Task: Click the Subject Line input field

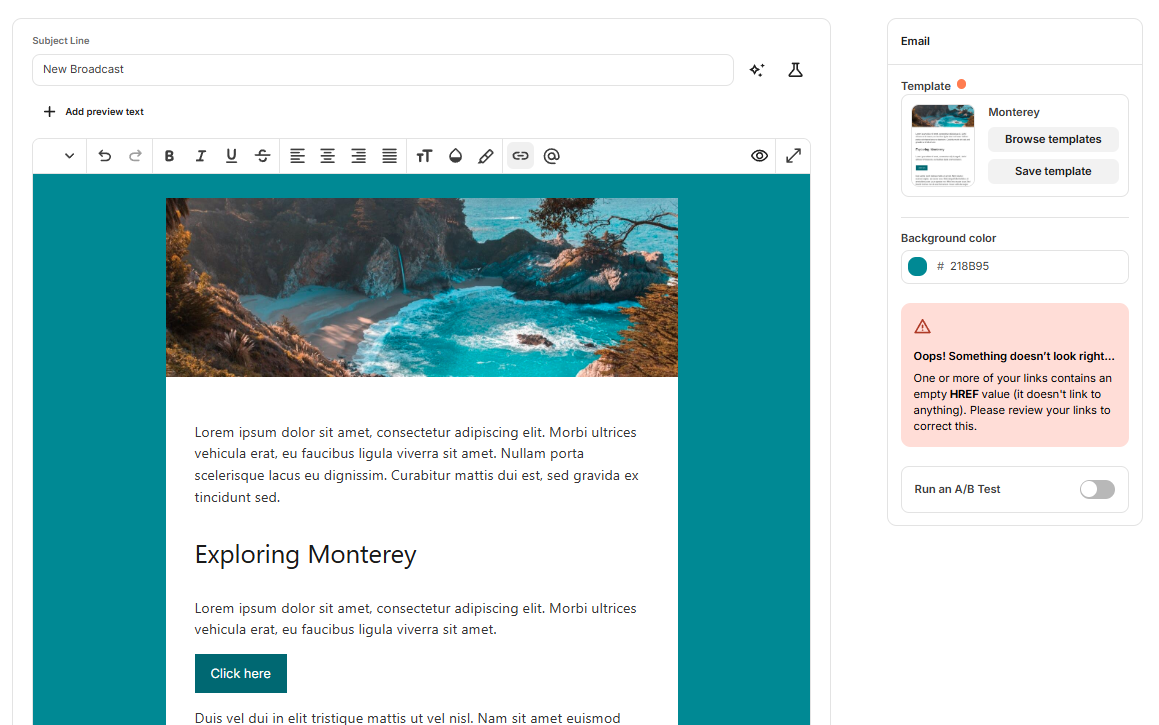Action: coord(383,69)
